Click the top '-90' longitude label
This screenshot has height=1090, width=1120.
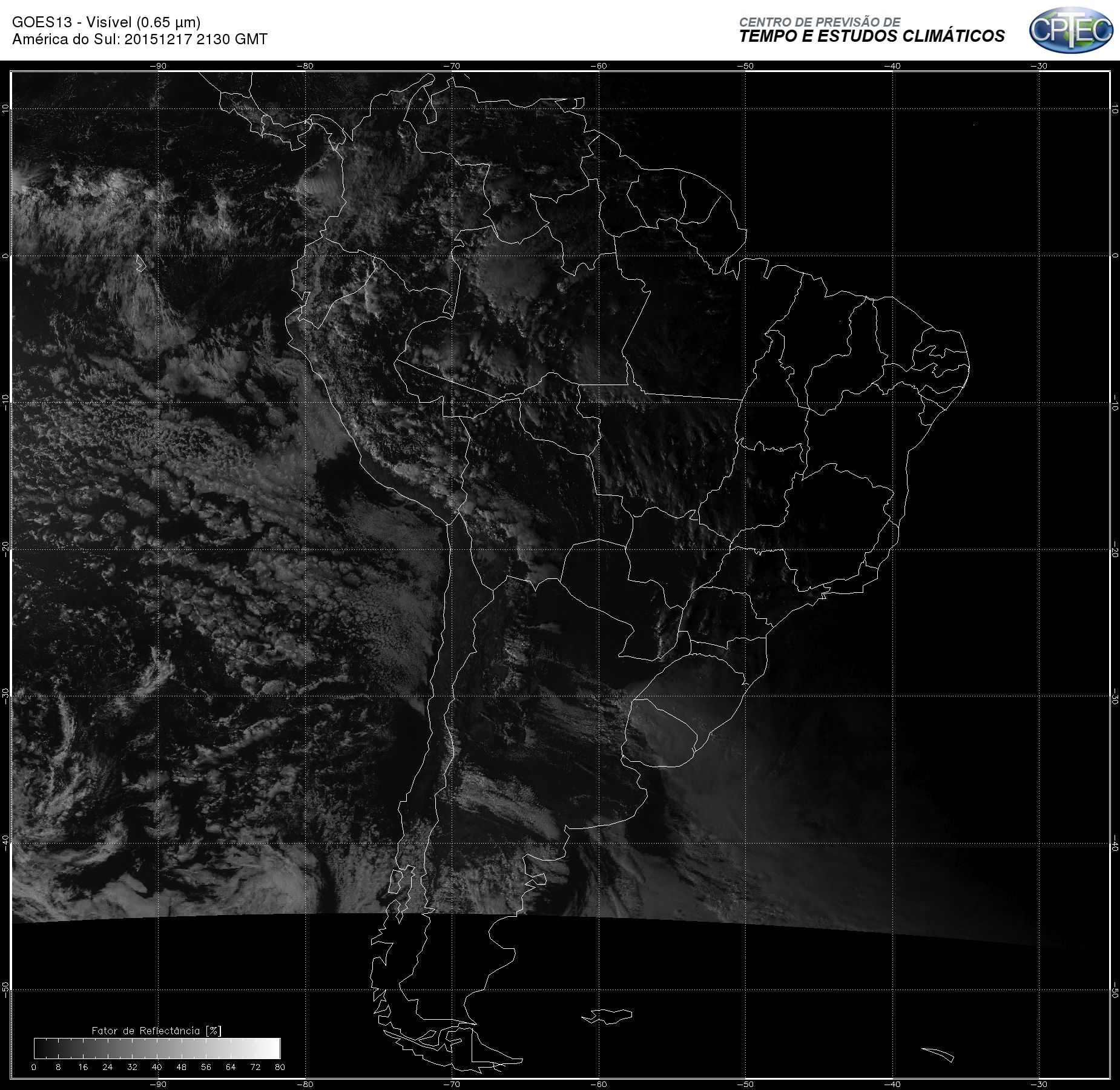click(x=158, y=66)
